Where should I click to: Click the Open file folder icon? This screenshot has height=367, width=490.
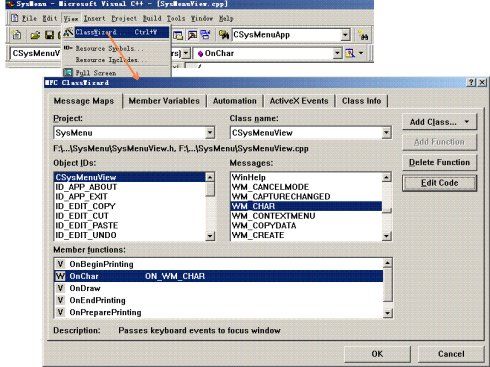point(35,35)
